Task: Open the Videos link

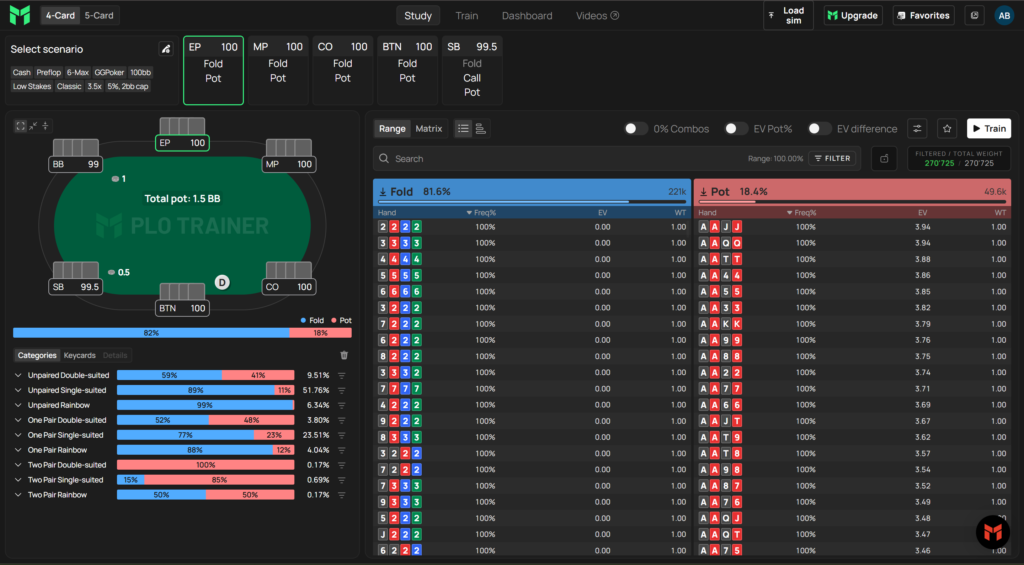Action: coord(597,16)
